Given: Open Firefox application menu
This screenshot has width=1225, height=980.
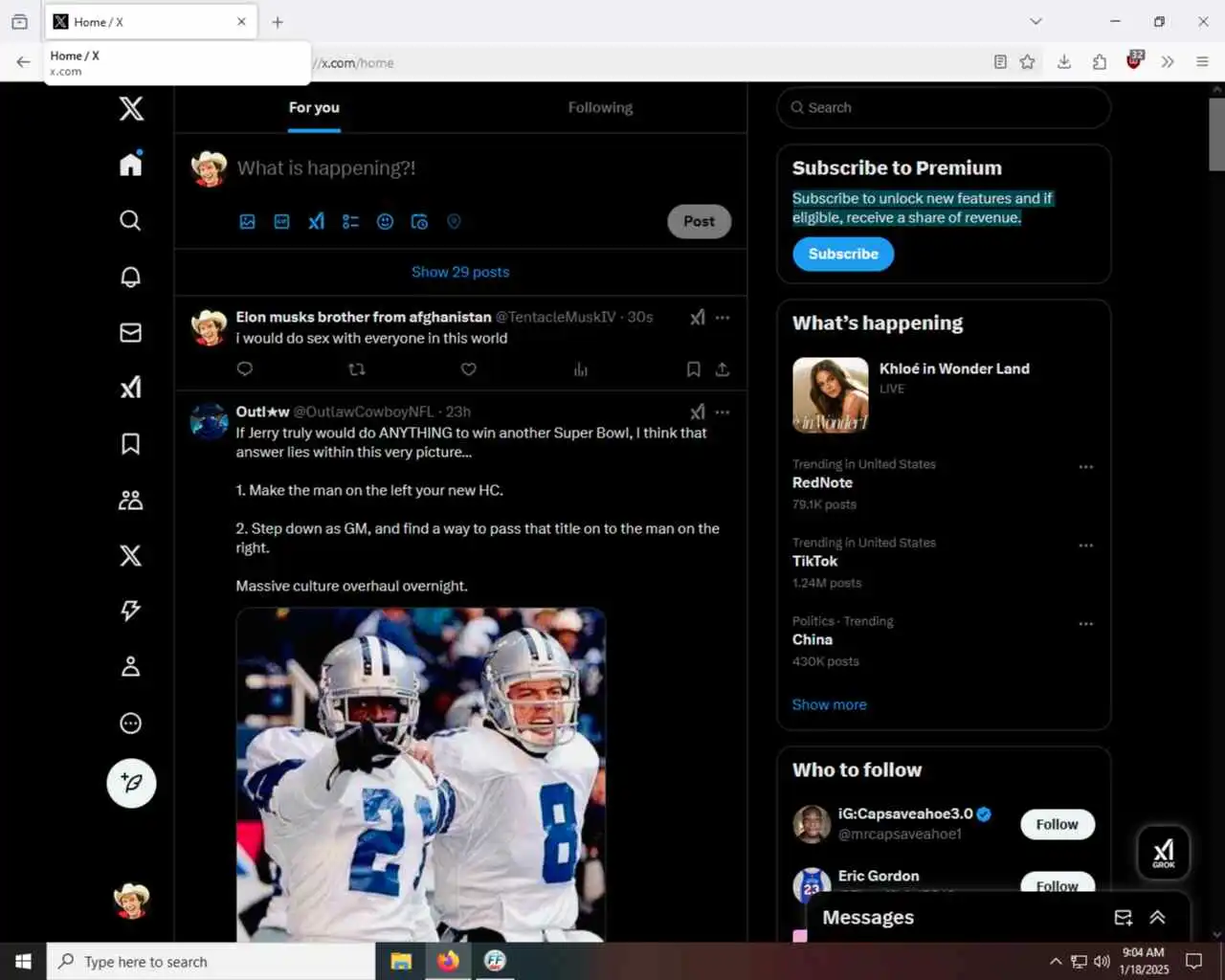Looking at the screenshot, I should (x=1203, y=62).
